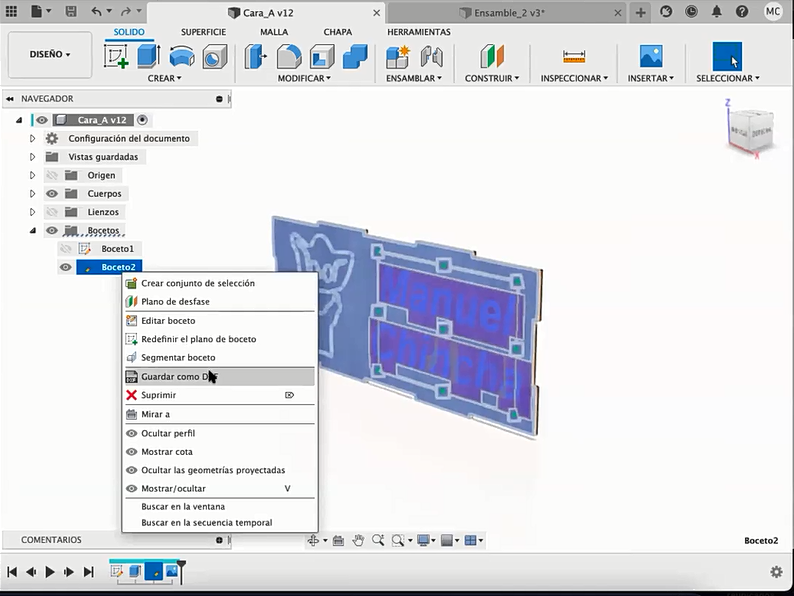Open timeline settings gear
This screenshot has height=596, width=794.
coord(776,572)
